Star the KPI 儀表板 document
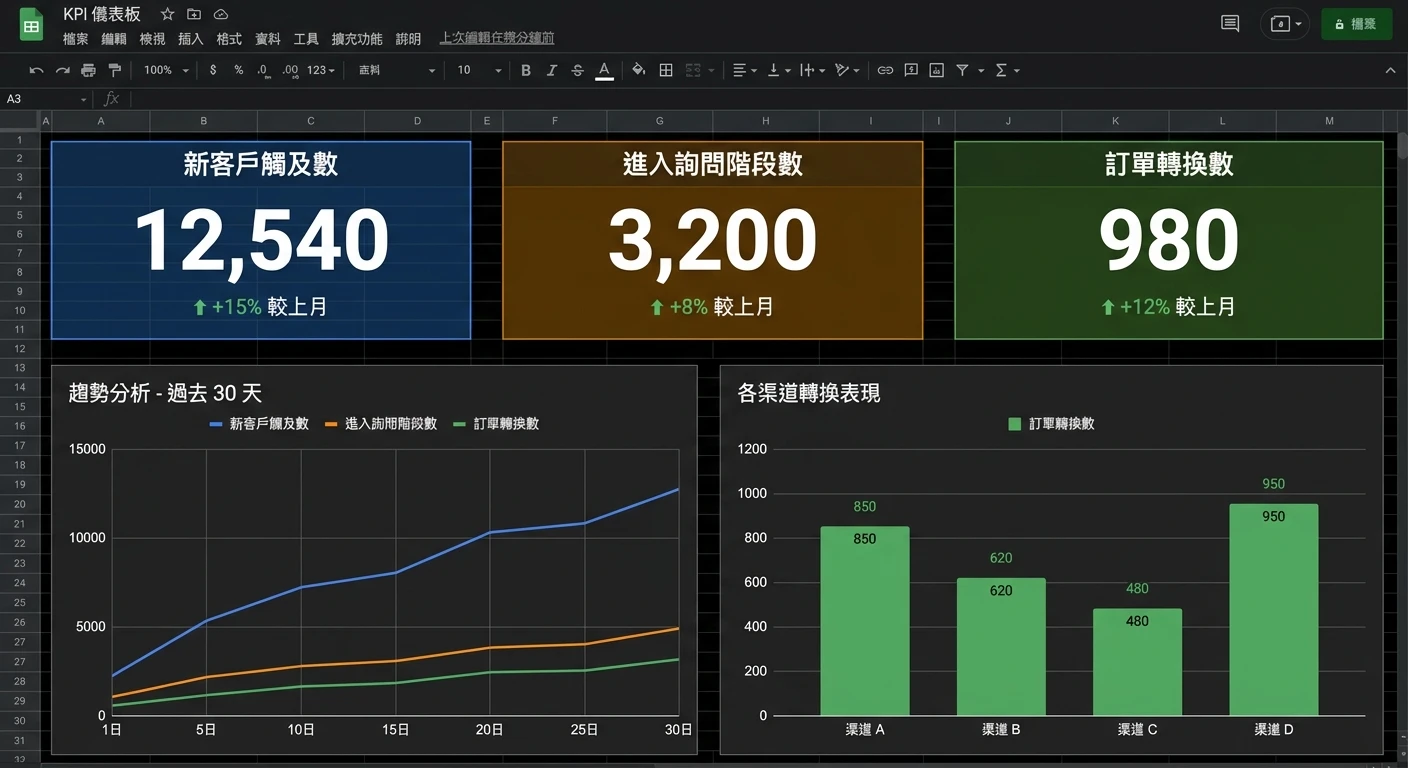 click(x=167, y=14)
